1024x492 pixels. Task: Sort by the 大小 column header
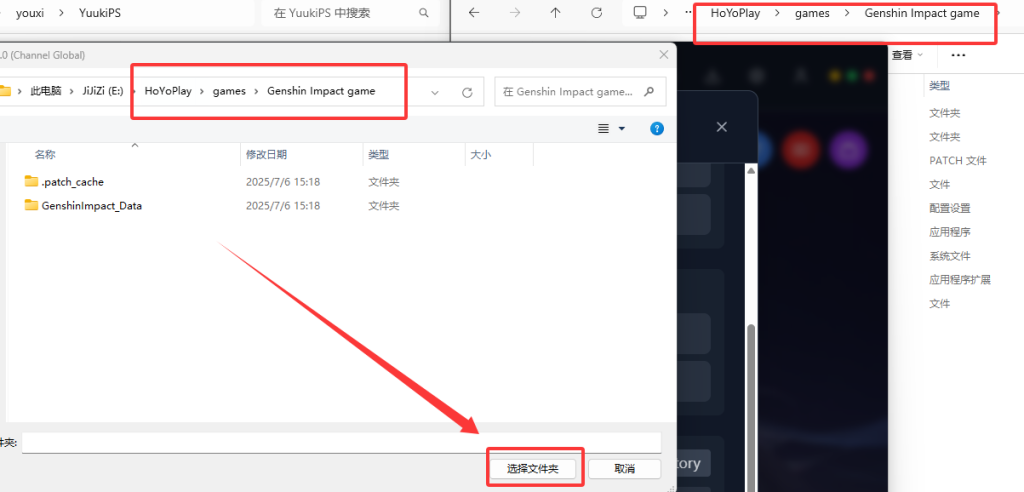481,155
